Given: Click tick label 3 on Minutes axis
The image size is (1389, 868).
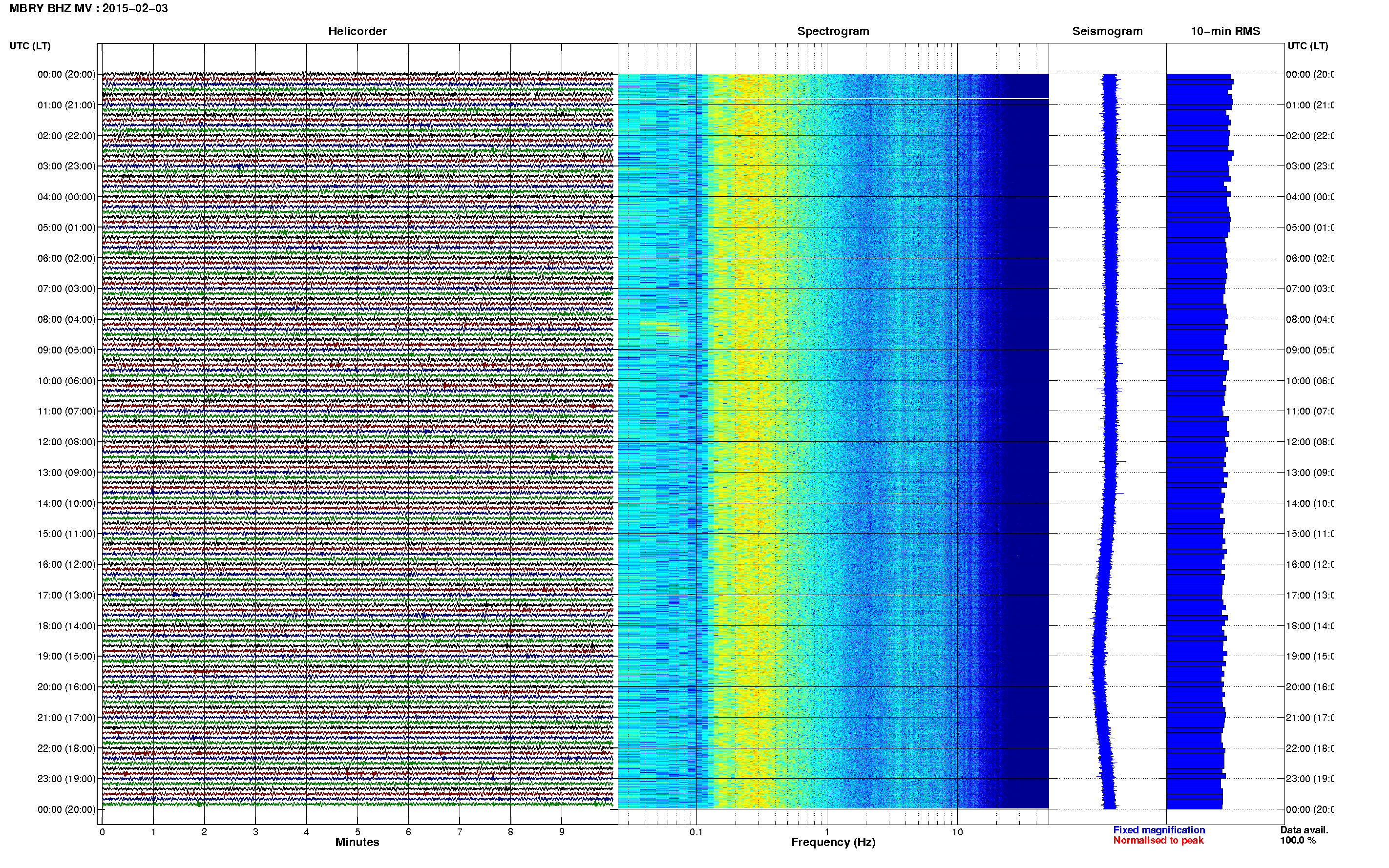Looking at the screenshot, I should (x=255, y=832).
